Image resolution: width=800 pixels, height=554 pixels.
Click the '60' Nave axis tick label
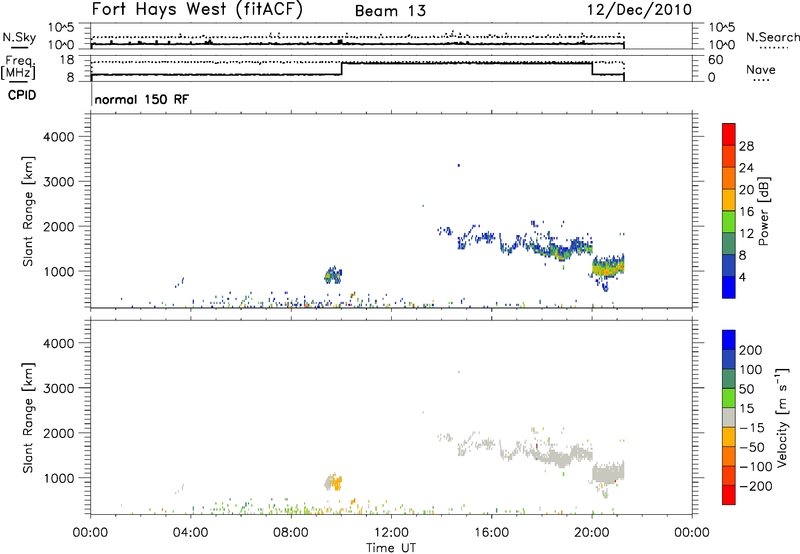tap(715, 60)
